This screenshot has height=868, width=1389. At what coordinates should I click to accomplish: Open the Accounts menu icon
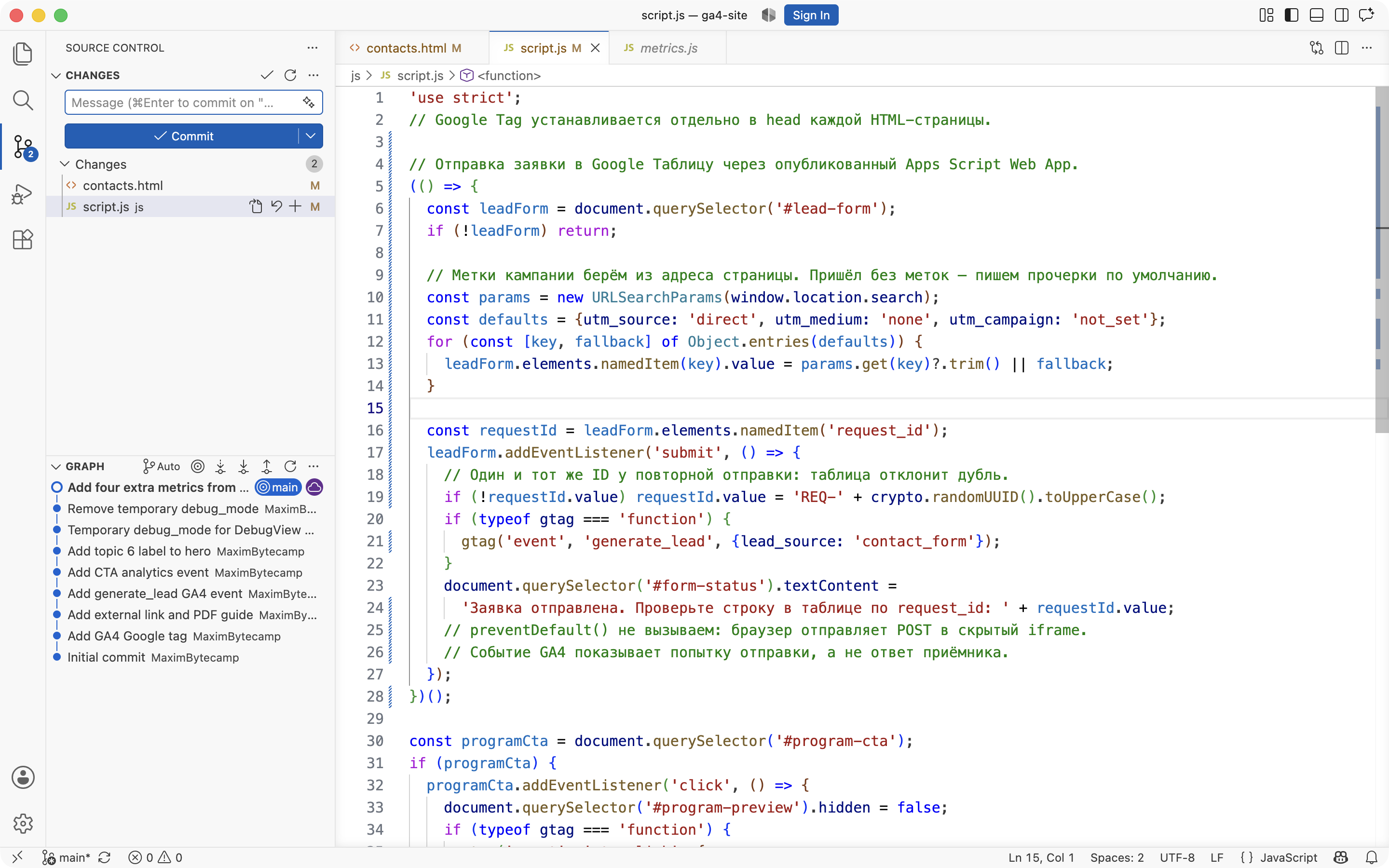22,777
